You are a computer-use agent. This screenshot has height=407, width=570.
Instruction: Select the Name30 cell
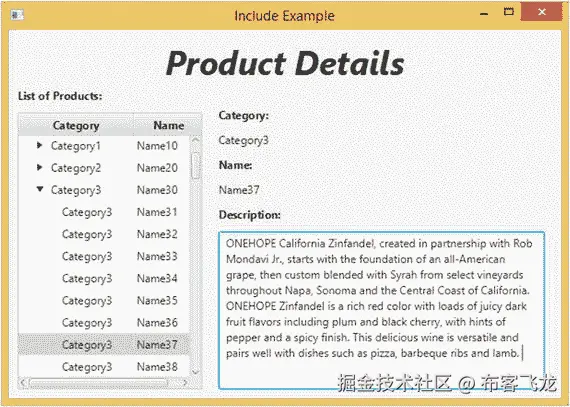[x=157, y=190]
